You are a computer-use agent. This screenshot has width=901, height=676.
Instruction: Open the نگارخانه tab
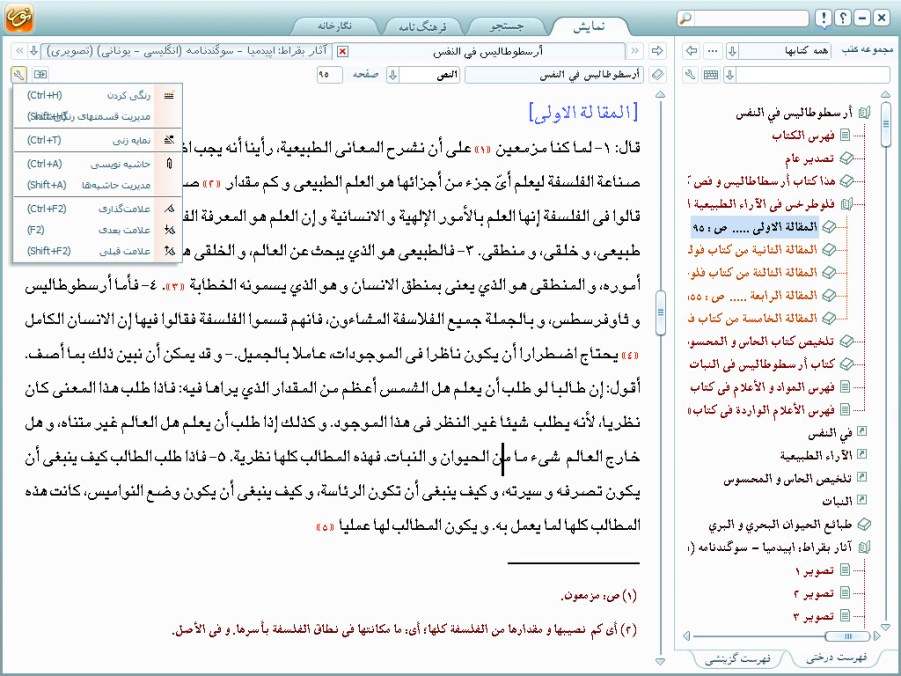pyautogui.click(x=335, y=26)
